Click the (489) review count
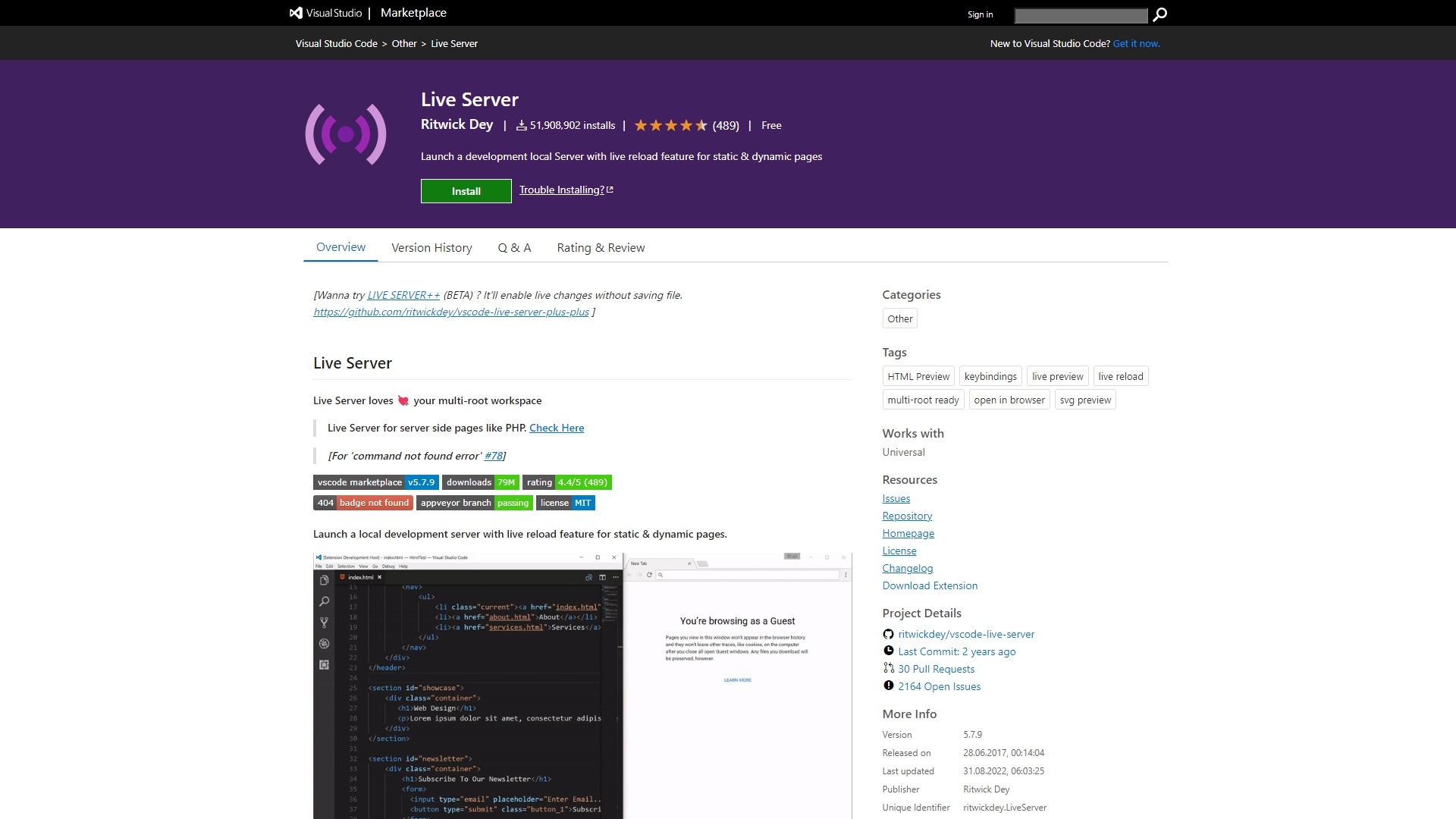1456x819 pixels. point(726,125)
